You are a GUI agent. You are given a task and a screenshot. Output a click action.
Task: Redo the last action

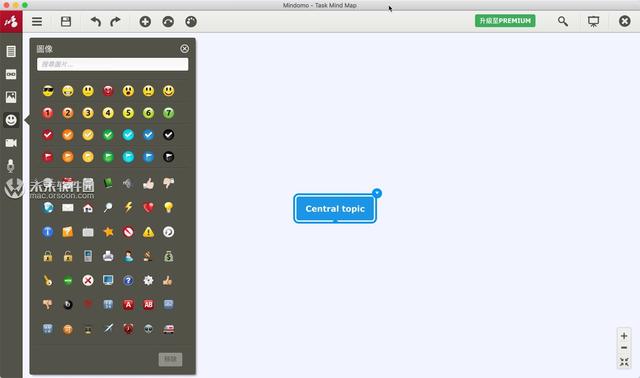(116, 21)
